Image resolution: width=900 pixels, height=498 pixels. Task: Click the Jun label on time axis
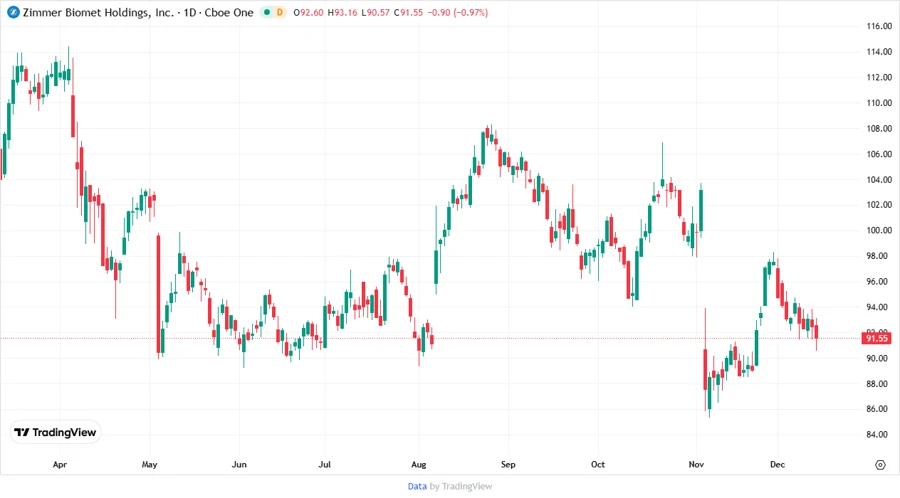pyautogui.click(x=239, y=465)
